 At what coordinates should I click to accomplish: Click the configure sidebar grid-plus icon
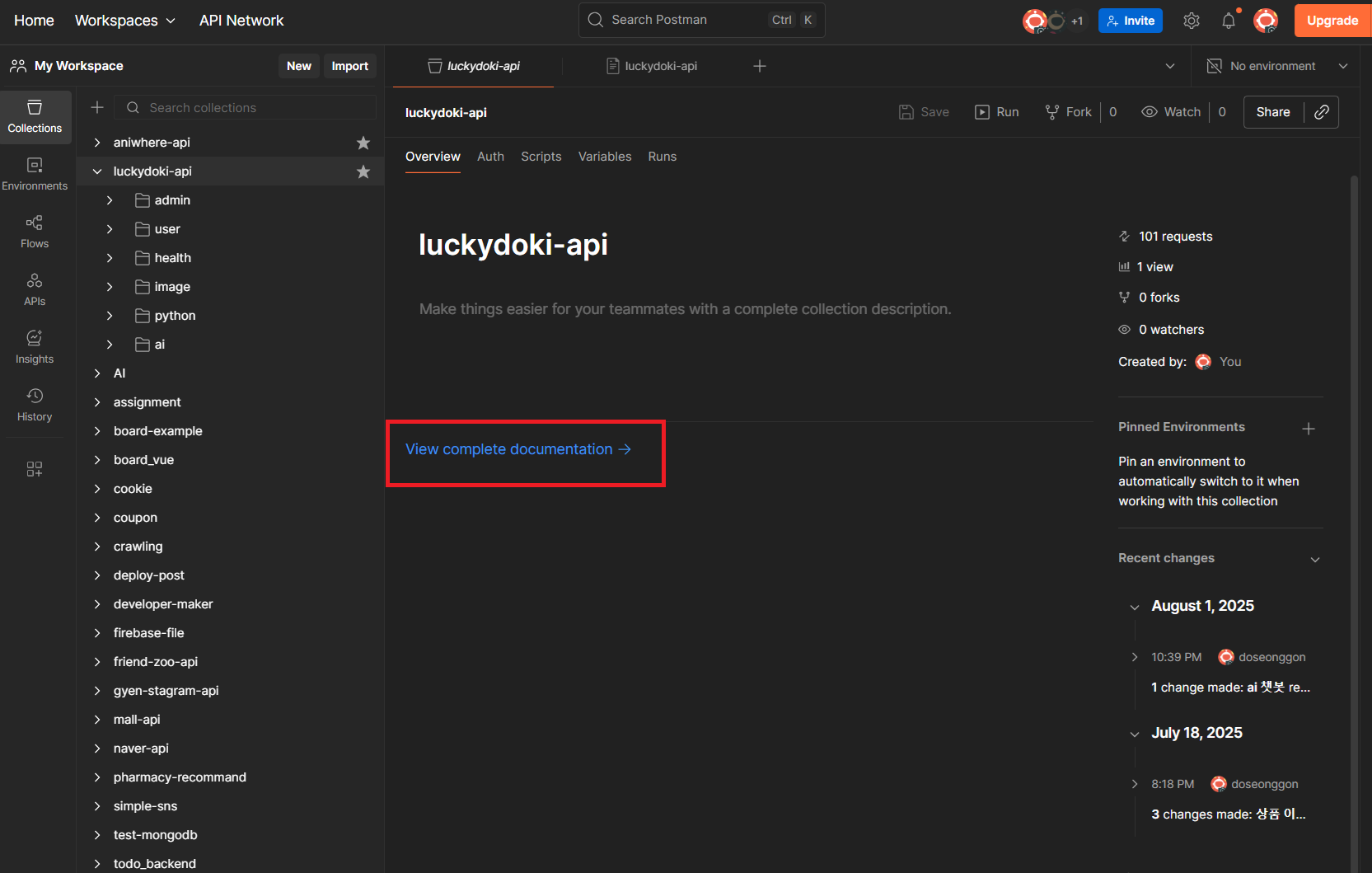[x=35, y=469]
